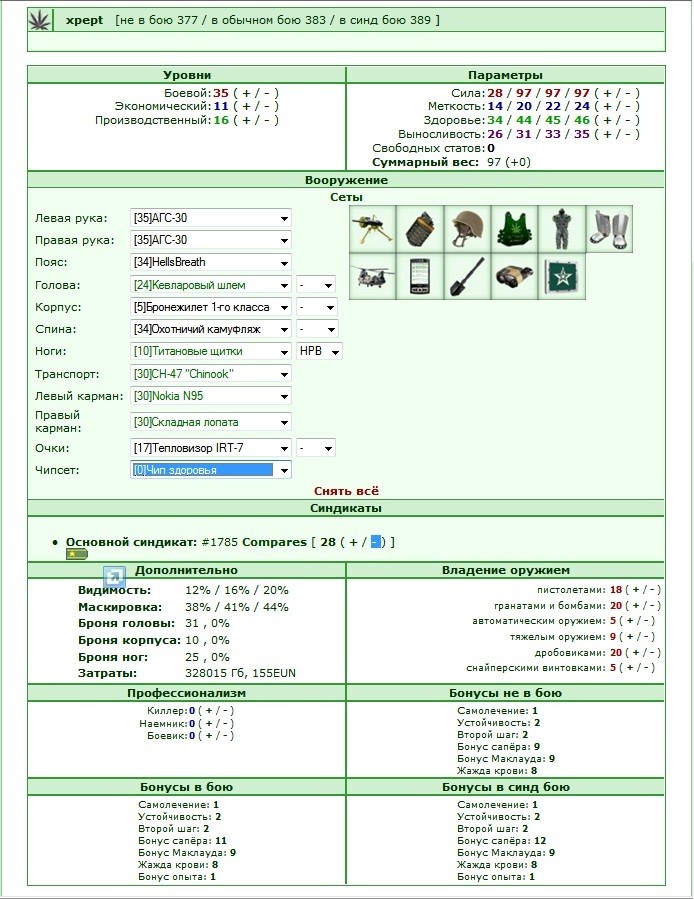Expand the Очки Тепловизор IRT-7 dropdown

click(x=210, y=448)
